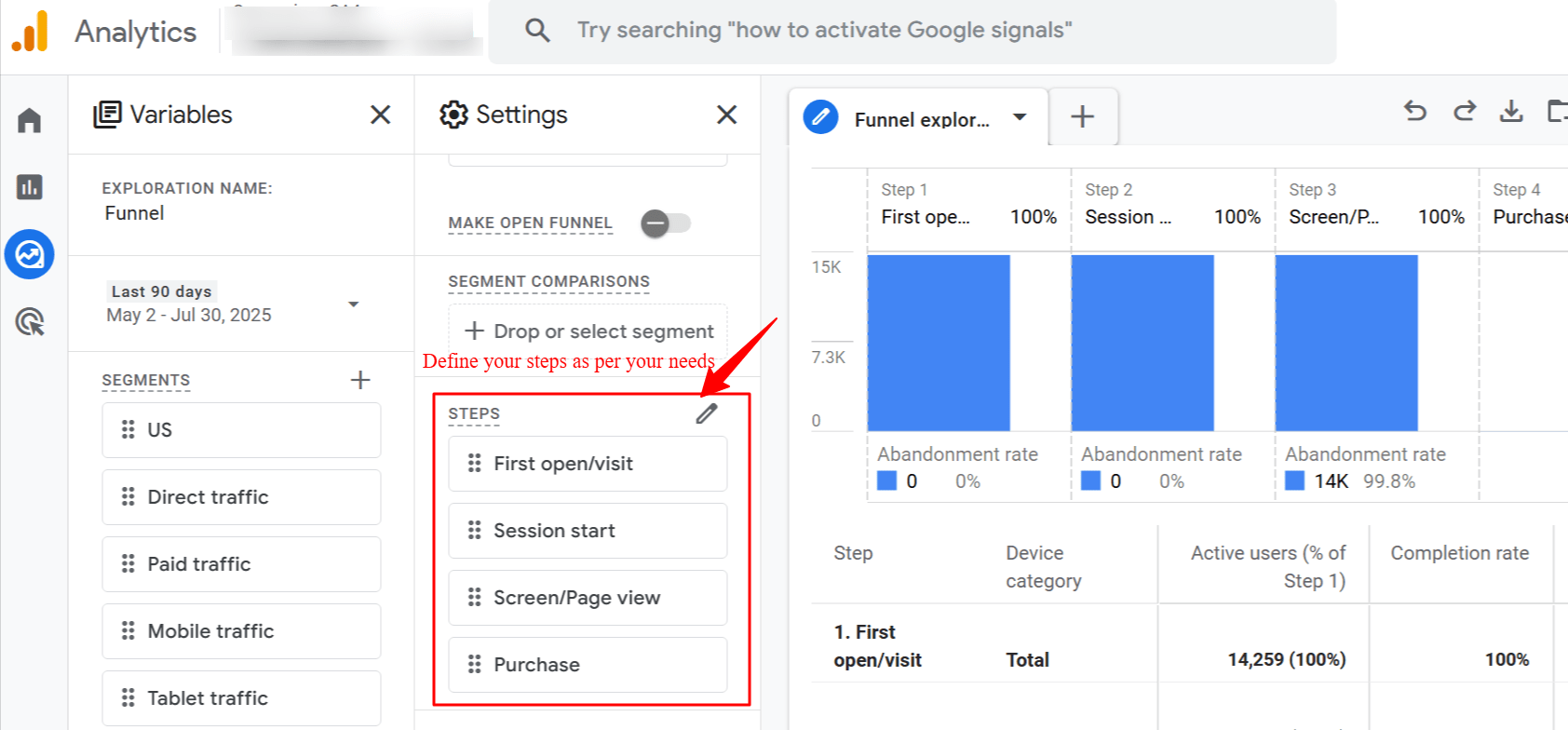Open the Advertising cursor icon
The height and width of the screenshot is (730, 1568).
pos(30,322)
